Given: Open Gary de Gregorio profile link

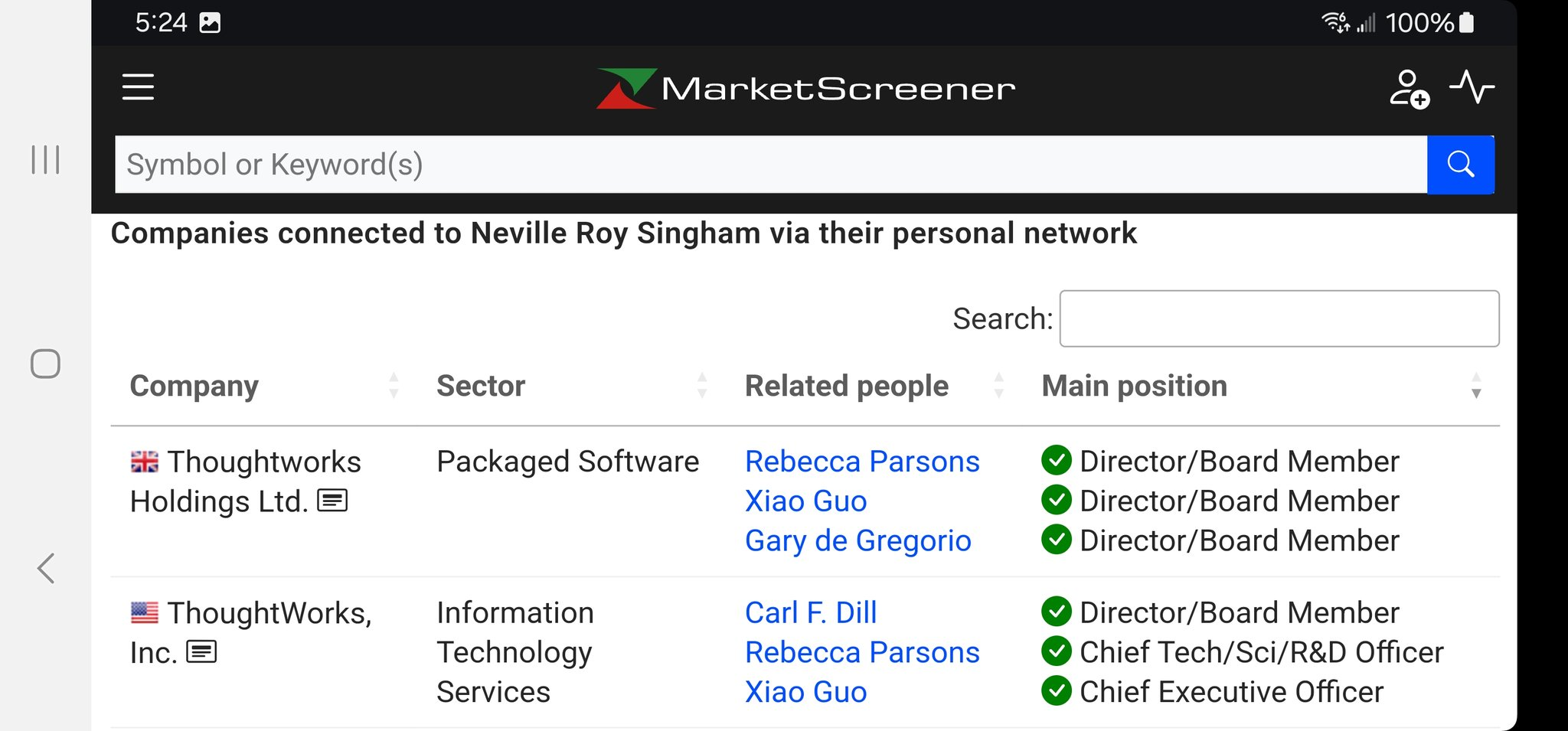Looking at the screenshot, I should tap(857, 541).
